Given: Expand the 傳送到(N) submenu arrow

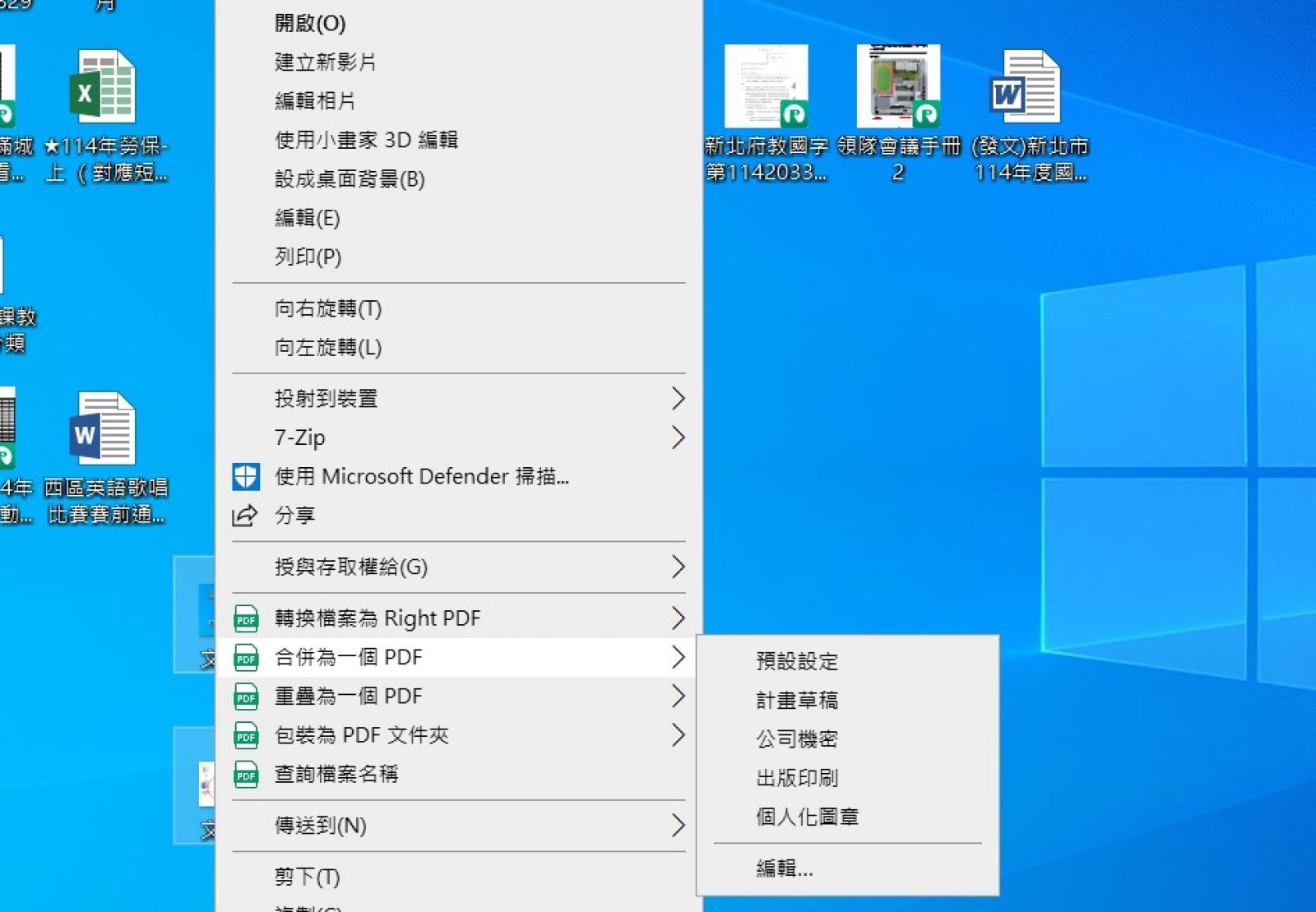Looking at the screenshot, I should [678, 826].
